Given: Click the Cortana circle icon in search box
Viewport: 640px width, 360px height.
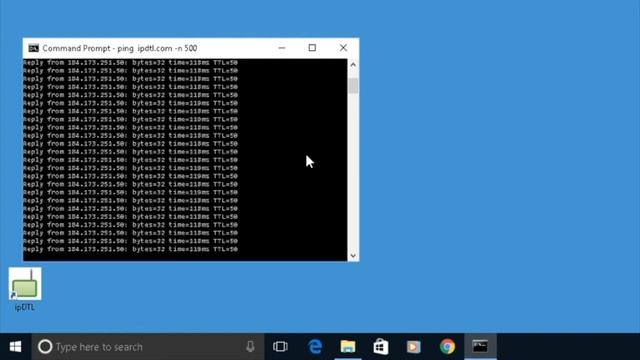Looking at the screenshot, I should tap(45, 347).
